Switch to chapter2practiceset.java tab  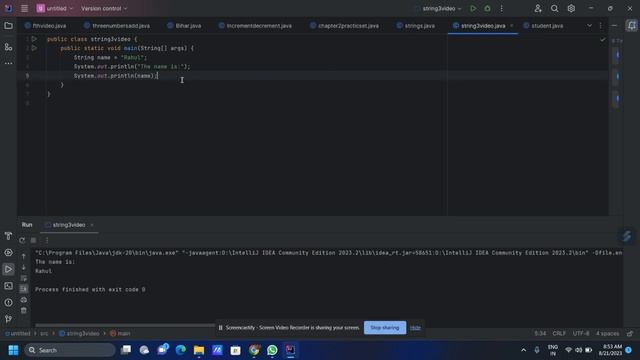[x=345, y=26]
